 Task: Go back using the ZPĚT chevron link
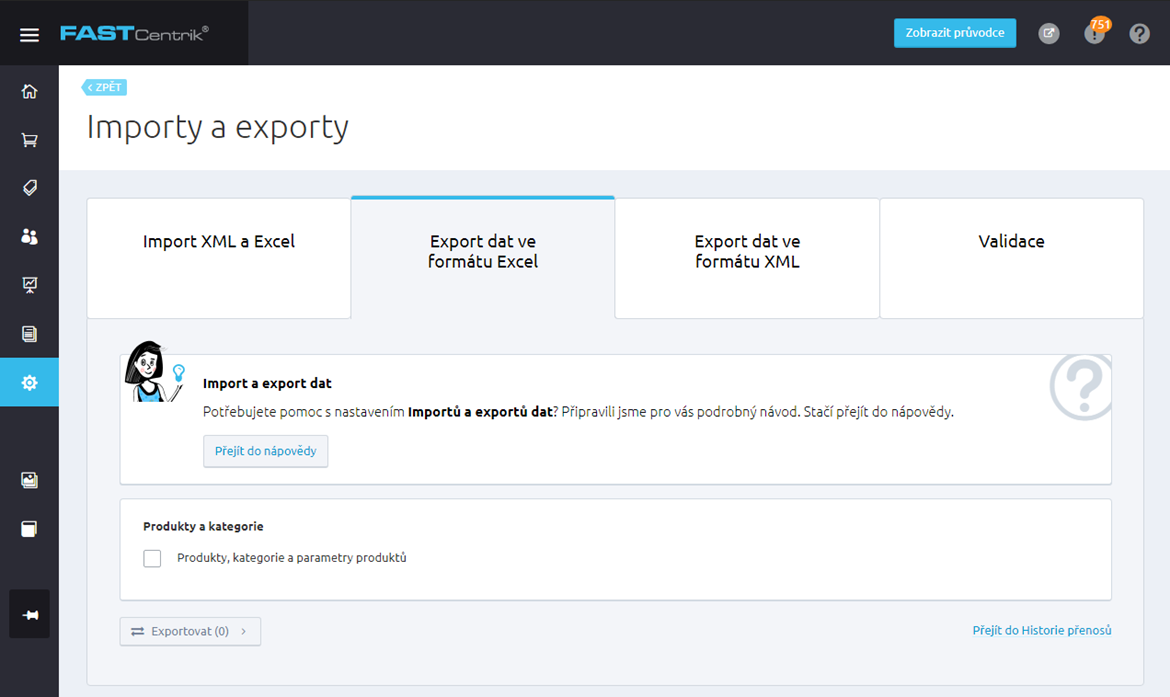pyautogui.click(x=104, y=87)
